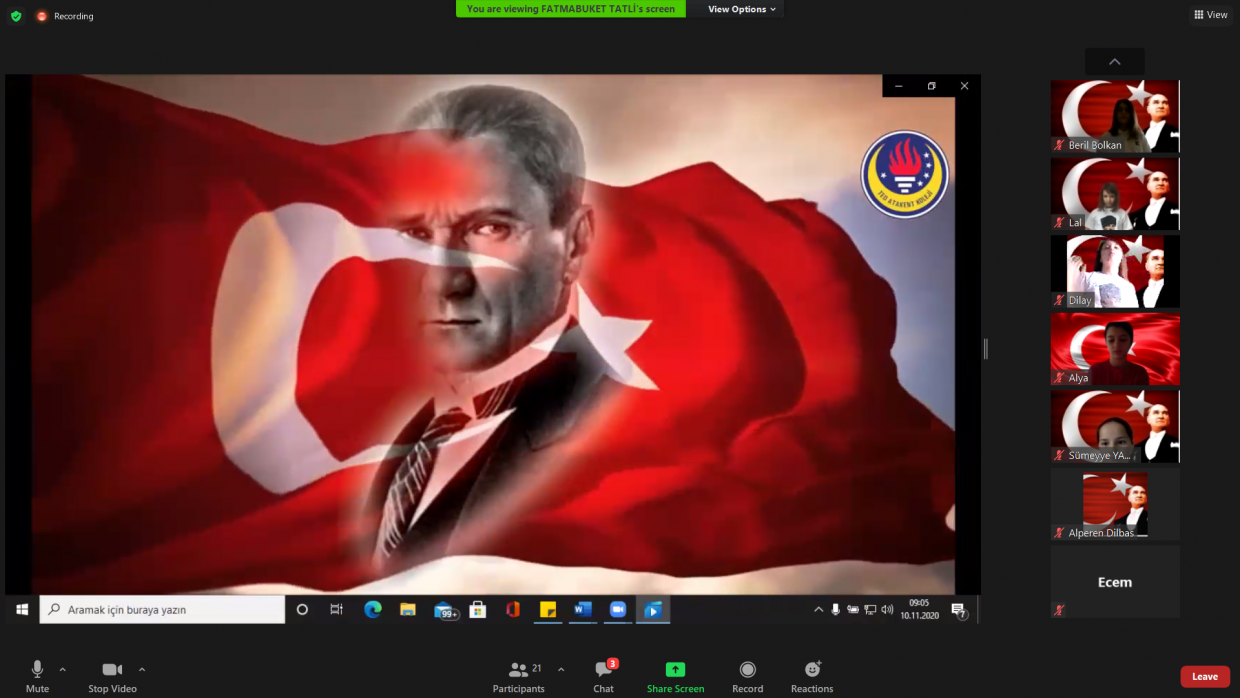Select Alya's video thumbnail
This screenshot has height=698, width=1240.
(x=1115, y=349)
